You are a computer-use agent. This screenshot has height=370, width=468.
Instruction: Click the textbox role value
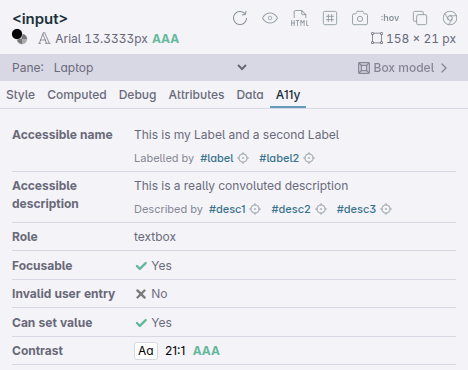[x=155, y=237]
